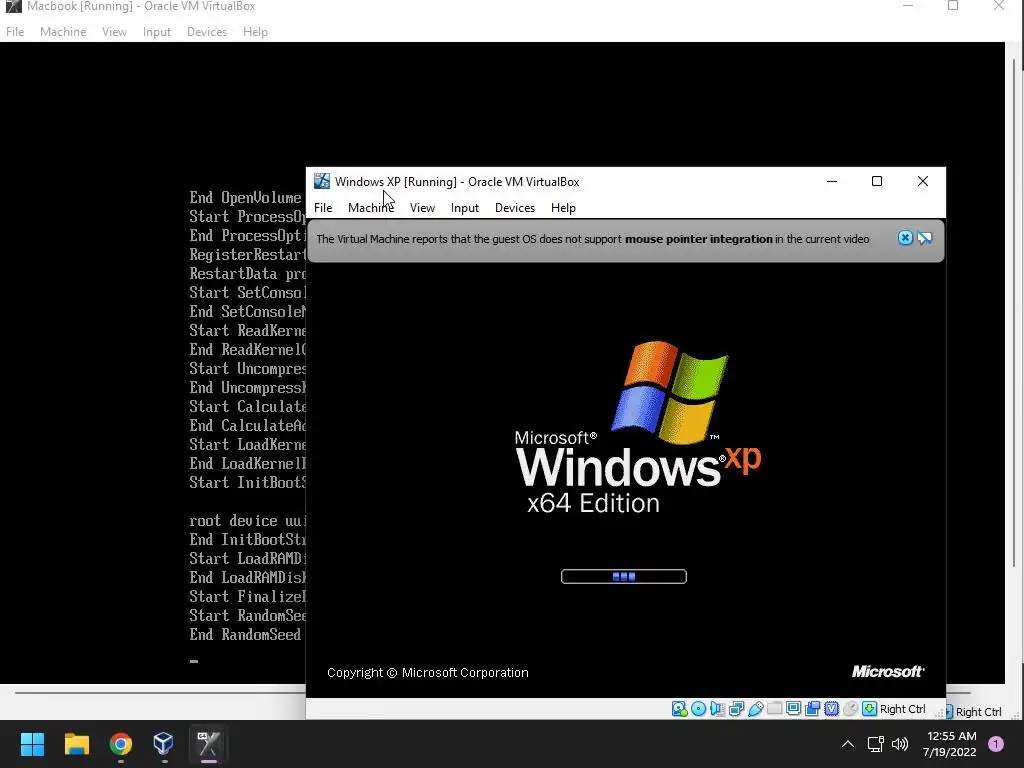Click 'End RandomSeed' line in Macbook console

(246, 635)
